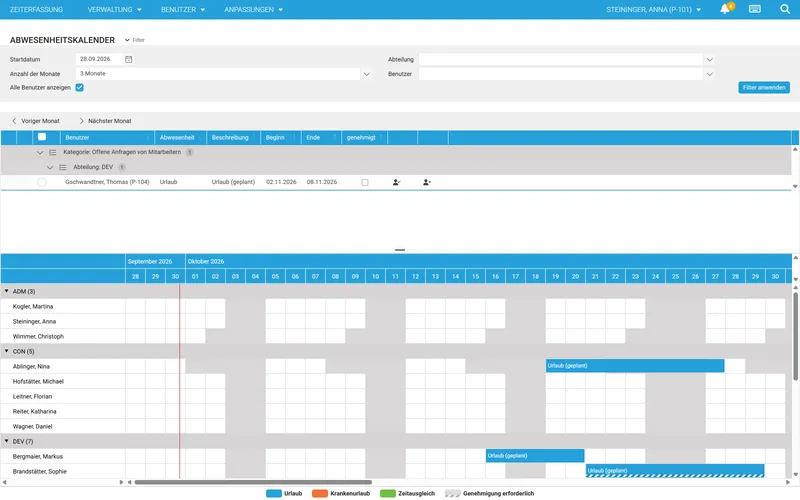This screenshot has height=500, width=800.
Task: Open the Steininger, Anna (P-101) user menu
Action: pos(654,9)
